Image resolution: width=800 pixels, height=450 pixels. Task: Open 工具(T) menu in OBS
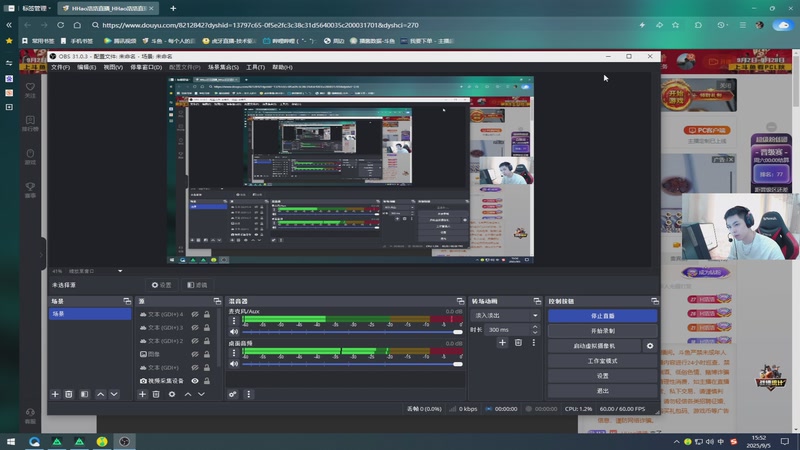255,67
